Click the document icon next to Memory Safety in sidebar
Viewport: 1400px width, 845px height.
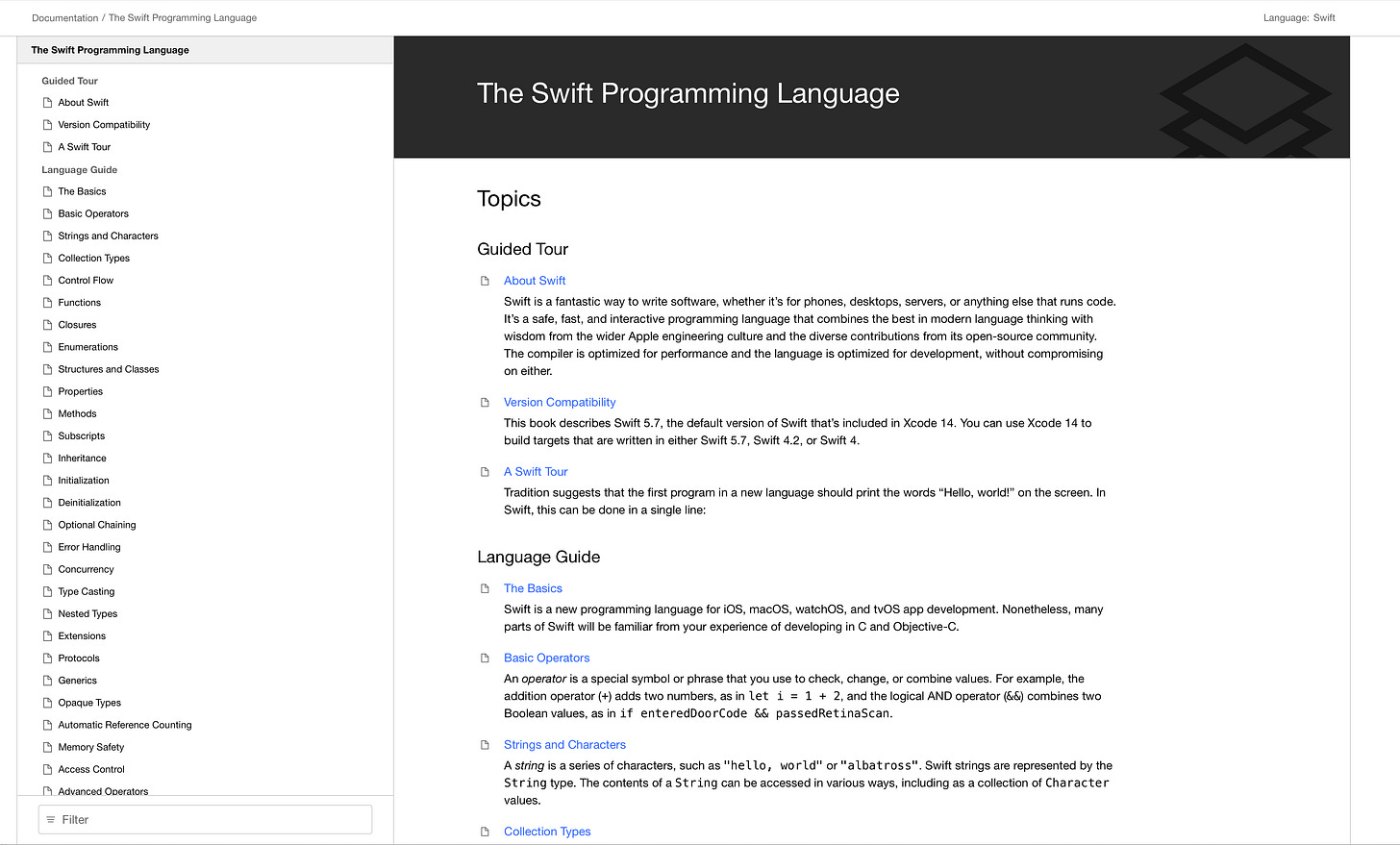pyautogui.click(x=47, y=747)
